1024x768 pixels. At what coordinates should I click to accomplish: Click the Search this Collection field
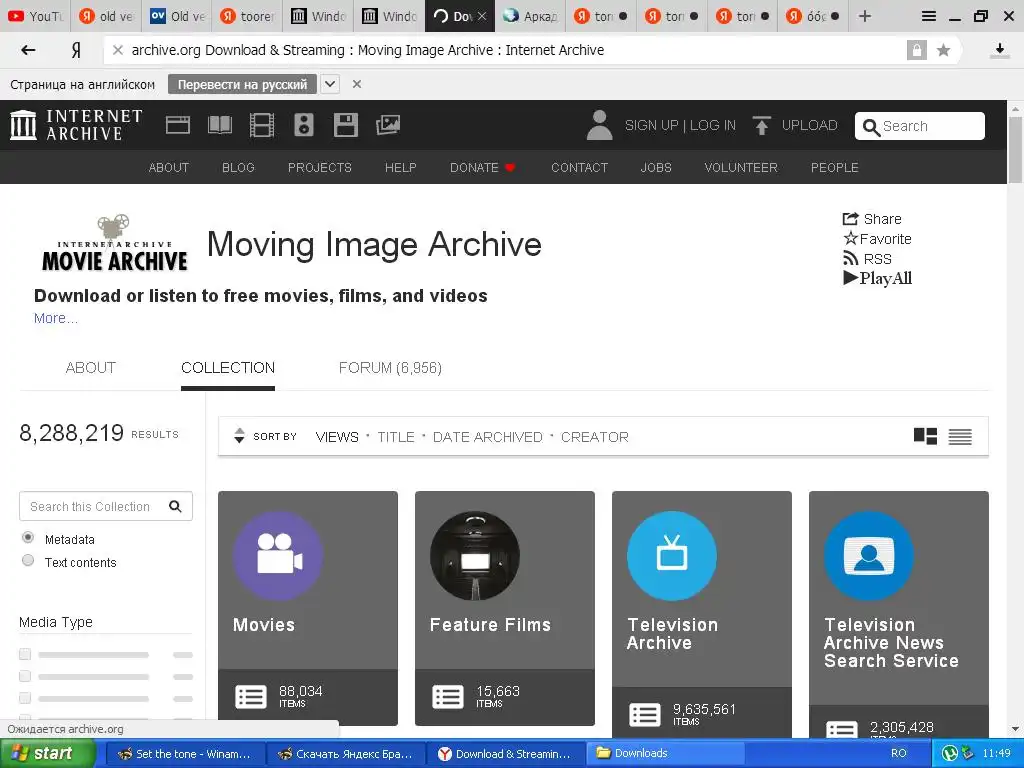[x=106, y=506]
